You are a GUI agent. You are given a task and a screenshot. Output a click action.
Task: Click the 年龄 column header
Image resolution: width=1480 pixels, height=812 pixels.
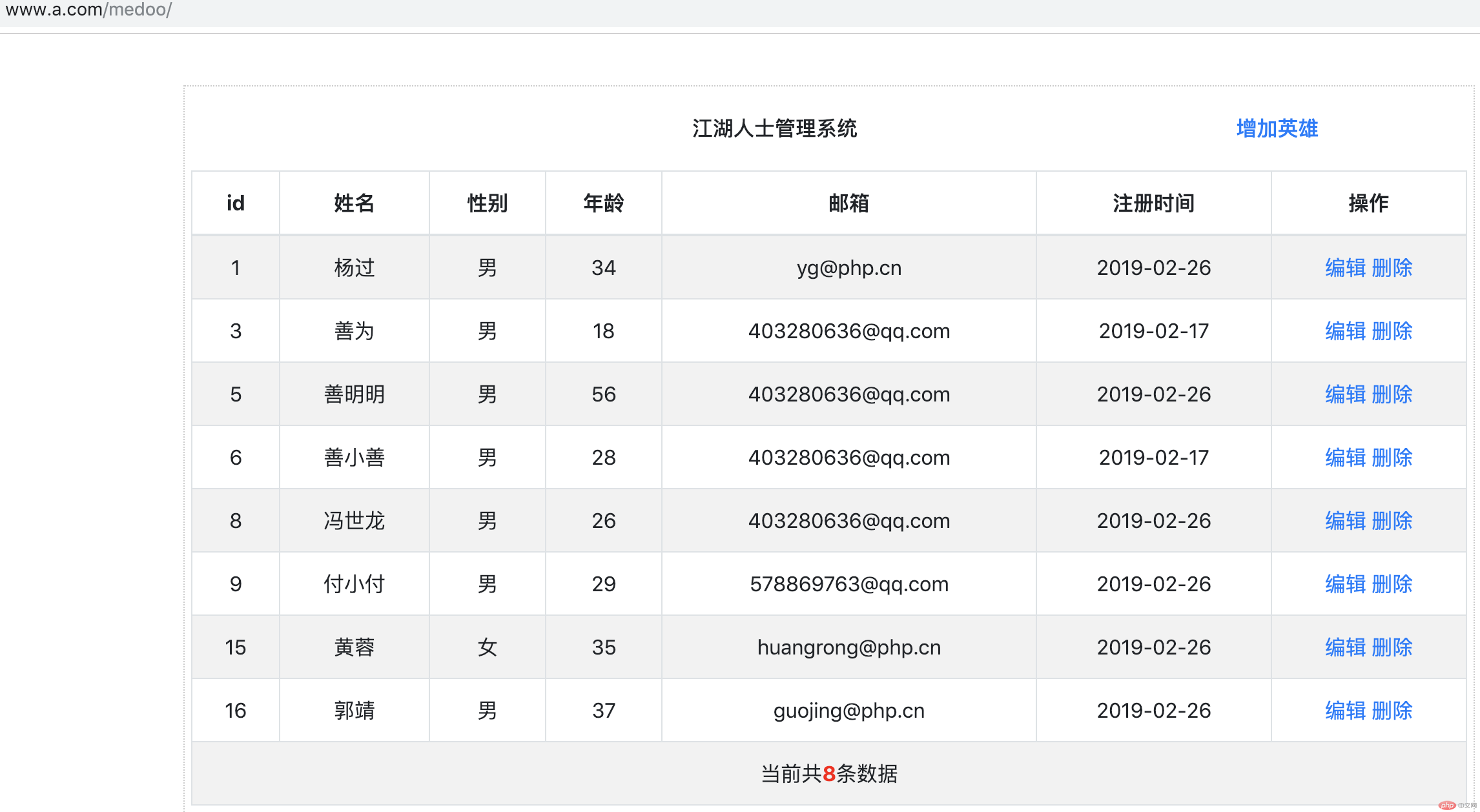pos(604,203)
